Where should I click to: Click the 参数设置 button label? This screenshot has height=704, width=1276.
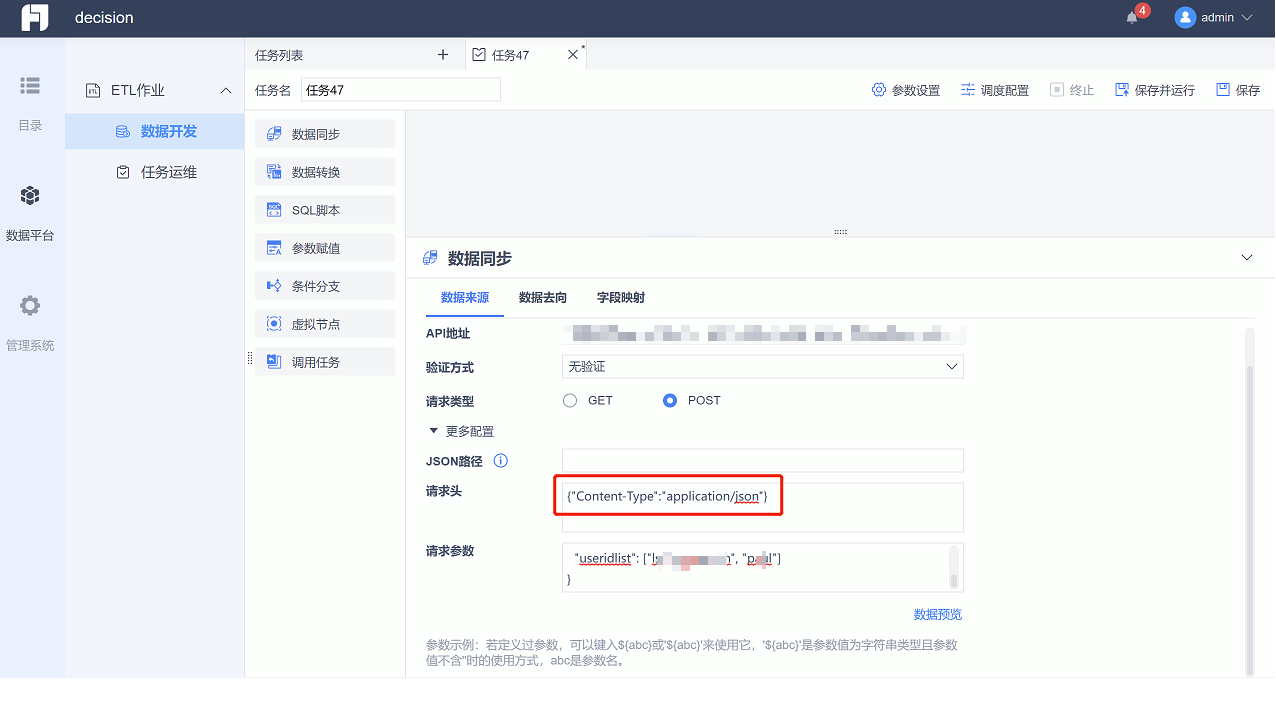click(x=916, y=90)
